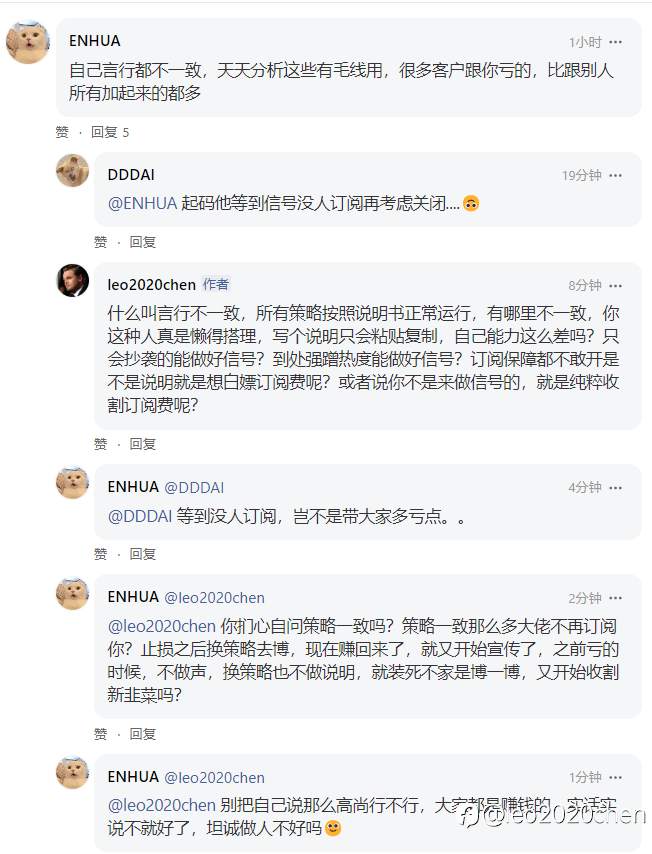
Task: Click ENHUA's avatar on the 4分钟 reply
Action: (x=73, y=483)
